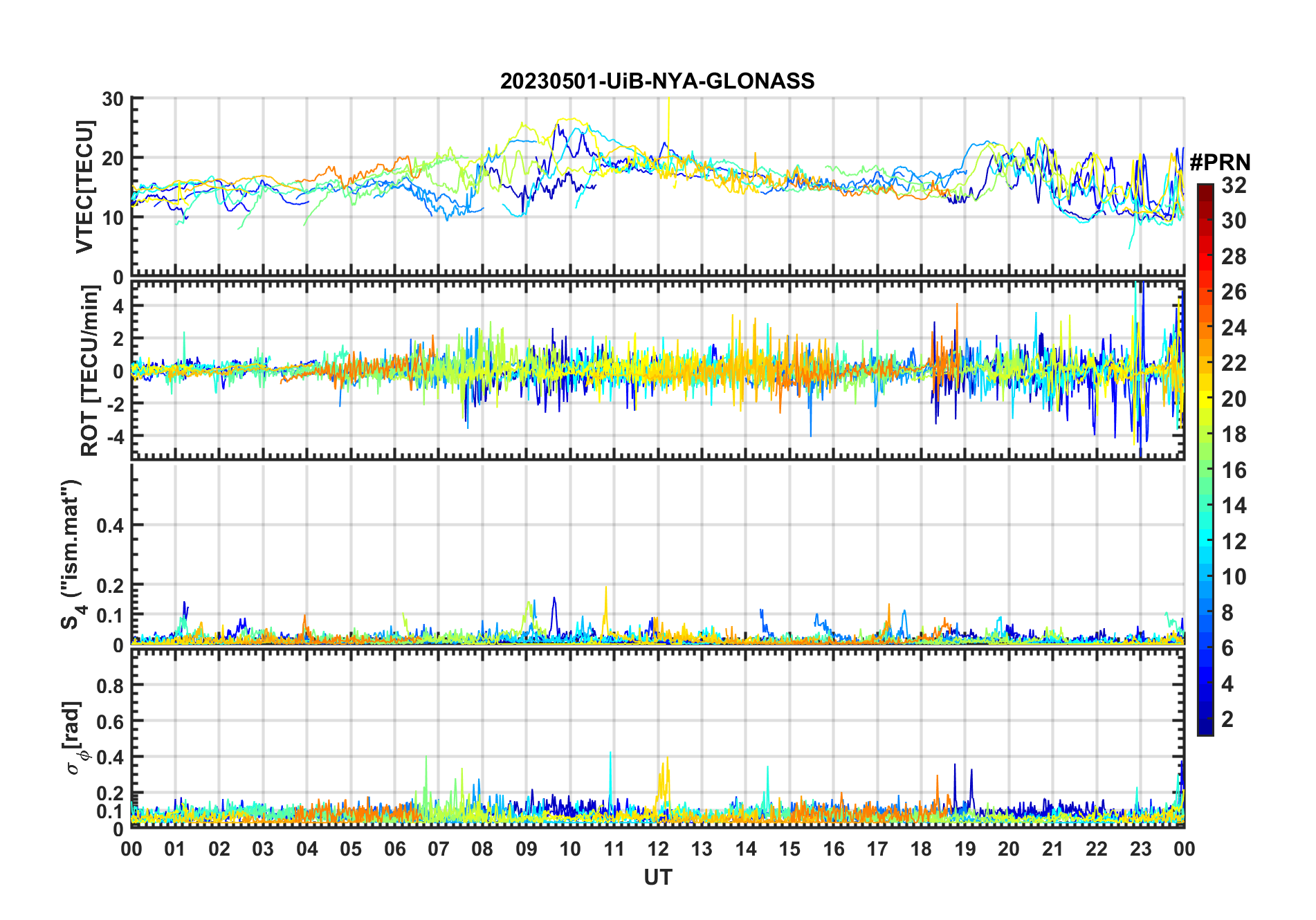Click inside the S4 scintillation plot panel
Screen dimensions: 1316x920
pos(658,554)
